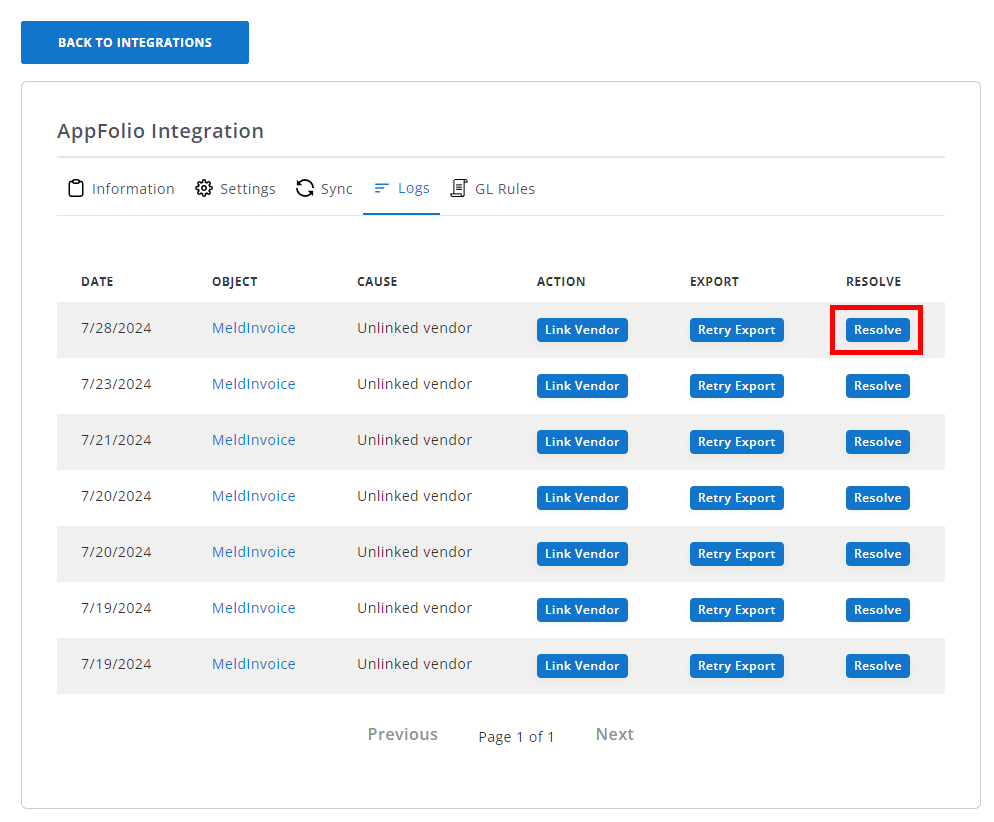Retry Export for the 7/21/2024 entry

click(736, 442)
